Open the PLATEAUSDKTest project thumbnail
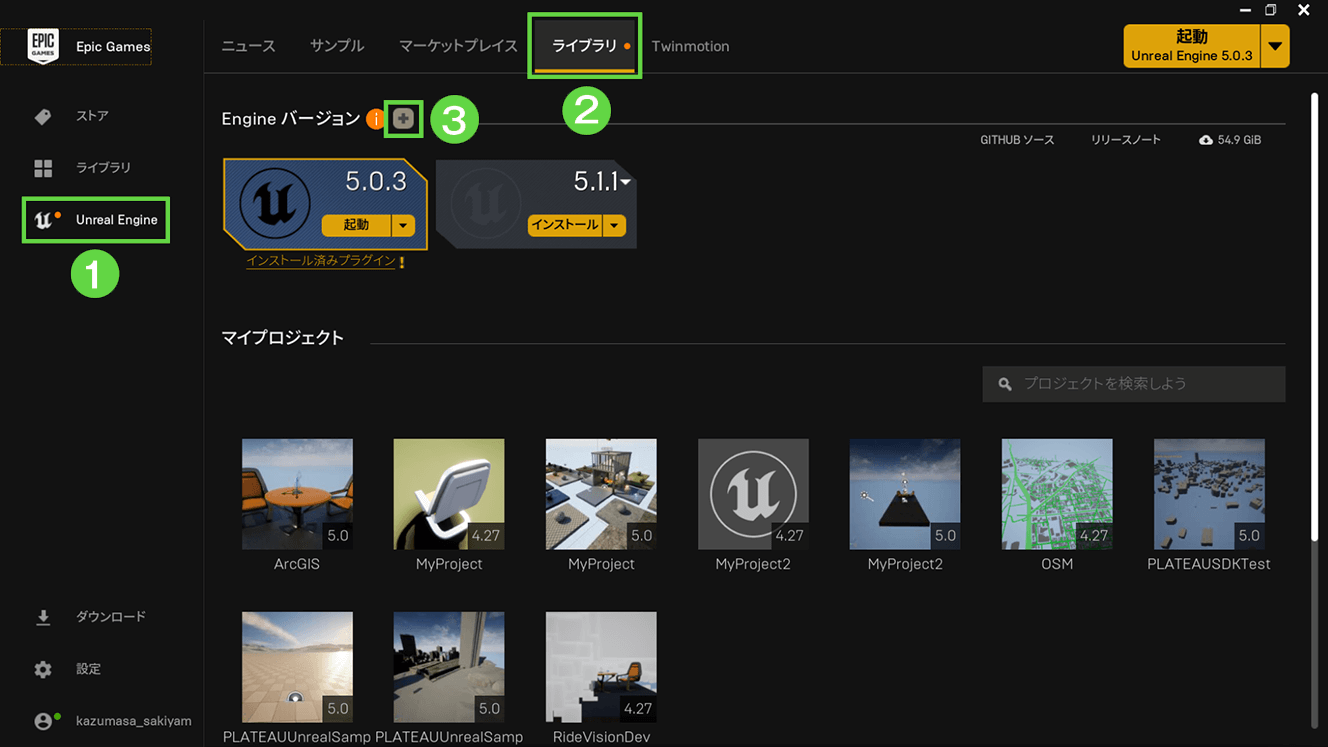This screenshot has width=1328, height=747. tap(1209, 494)
